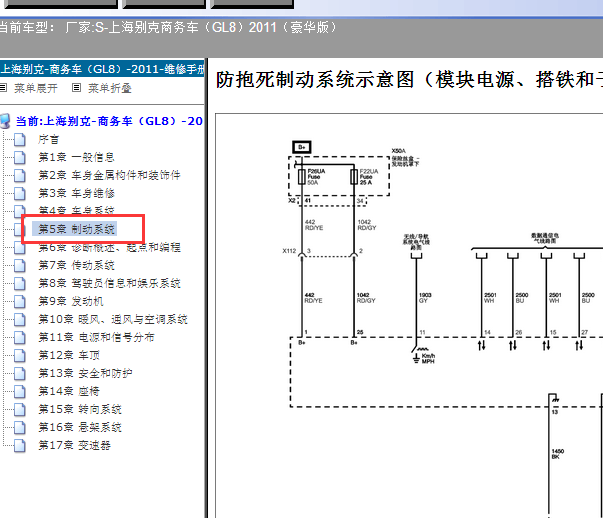The image size is (603, 518).
Task: Click the 菜单折叠 square icon
Action: pos(77,88)
